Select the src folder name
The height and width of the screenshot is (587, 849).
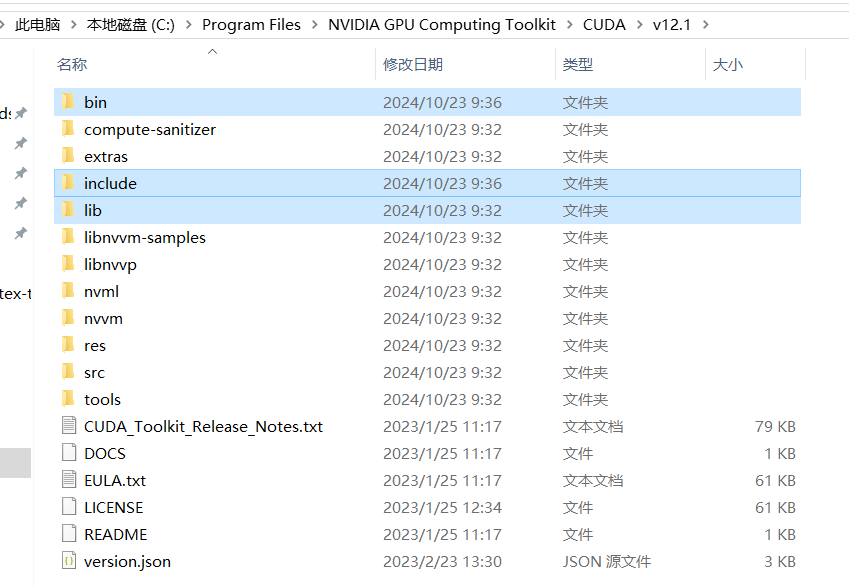pos(94,373)
